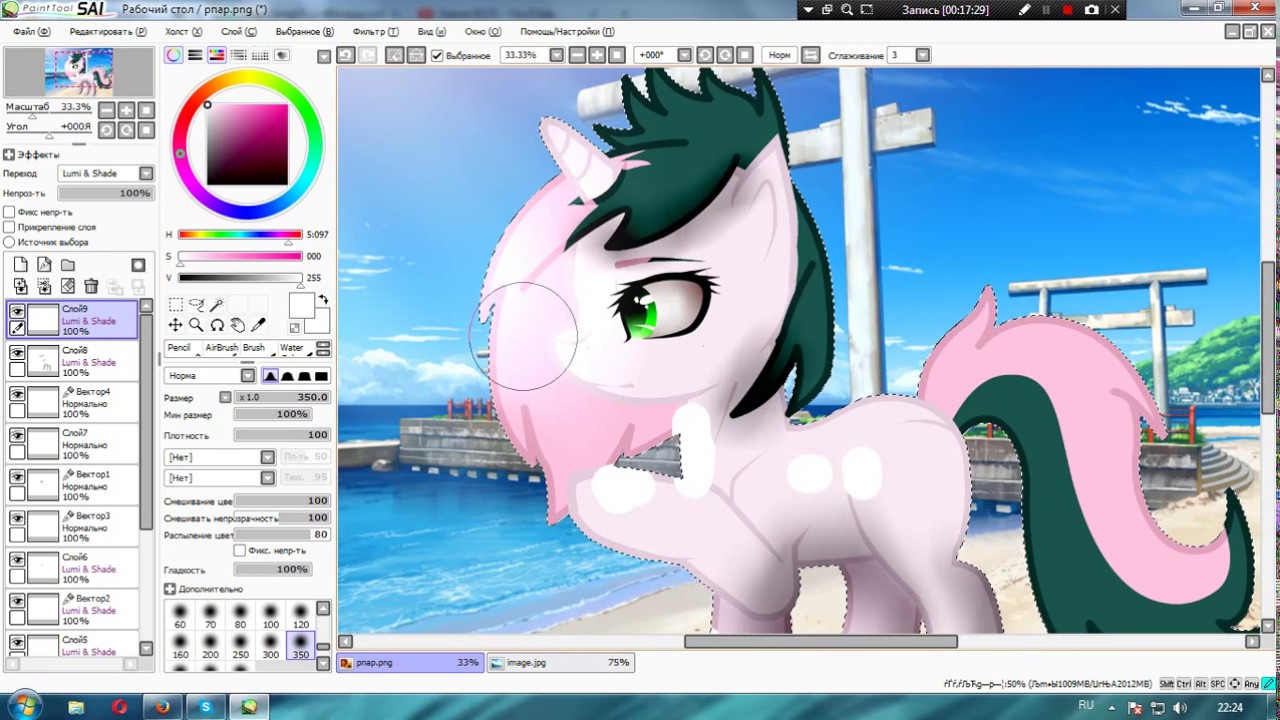
Task: Open the Фильтр menu
Action: click(375, 31)
